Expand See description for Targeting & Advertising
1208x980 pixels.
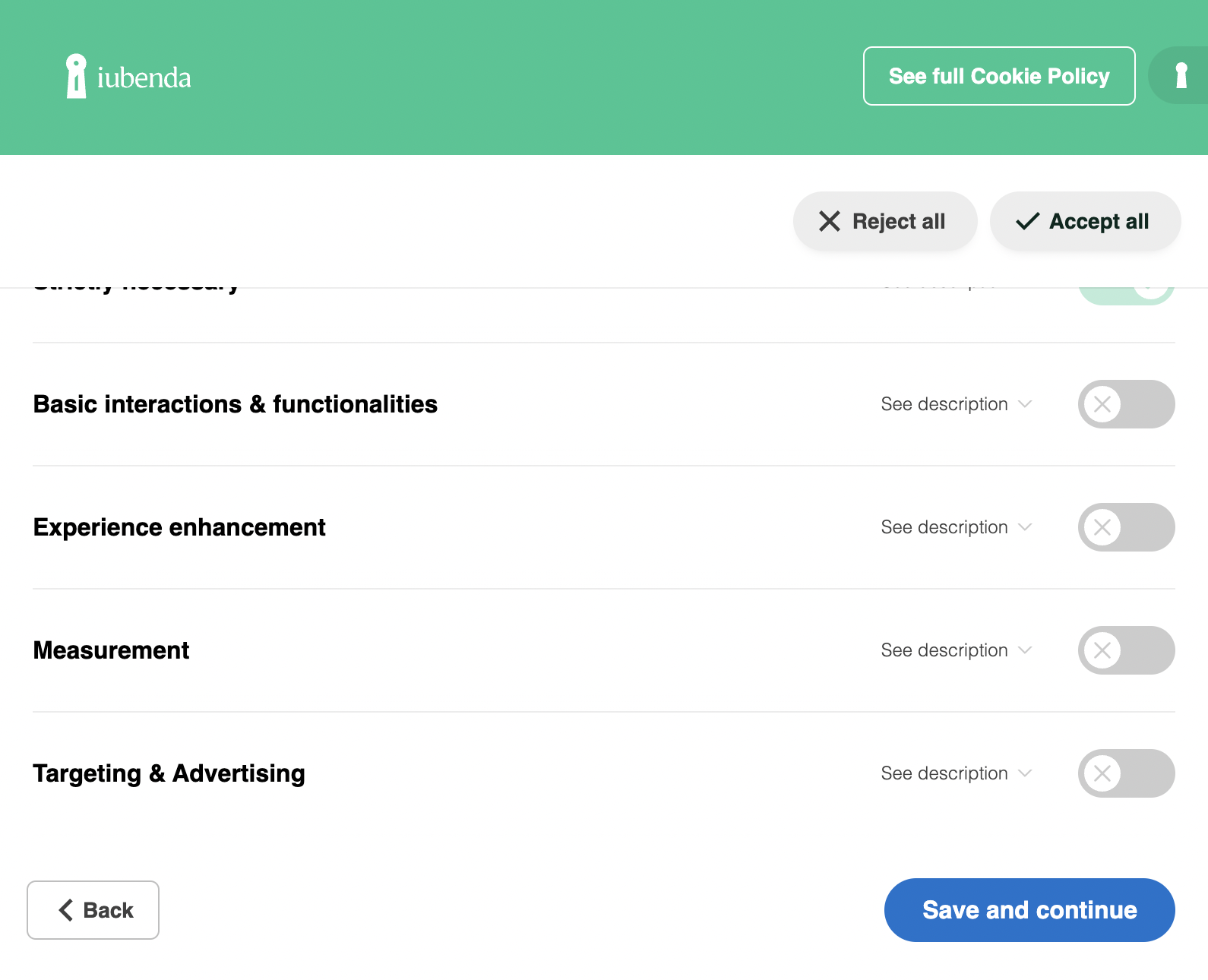[x=955, y=773]
